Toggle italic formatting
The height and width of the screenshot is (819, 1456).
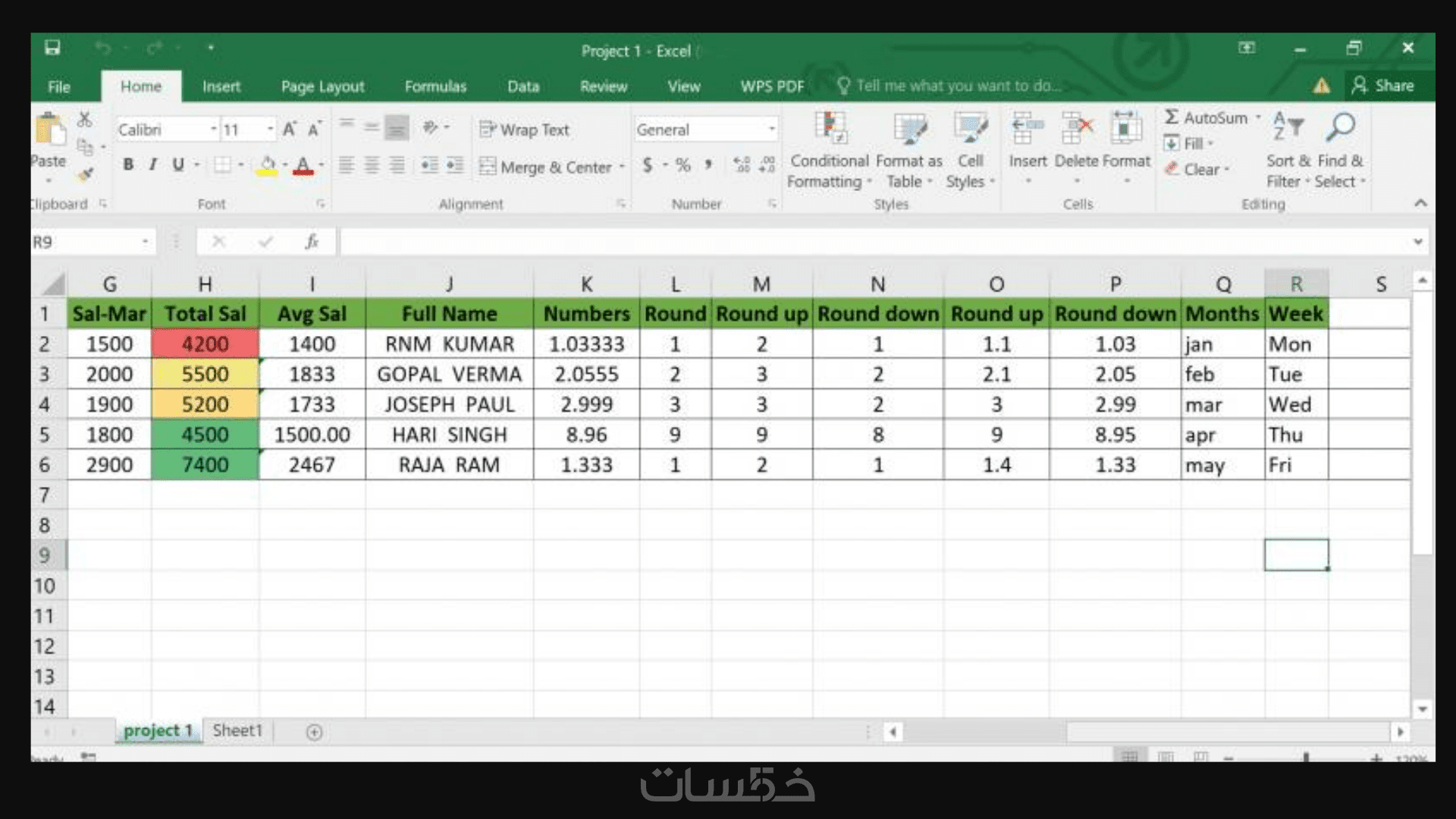153,165
